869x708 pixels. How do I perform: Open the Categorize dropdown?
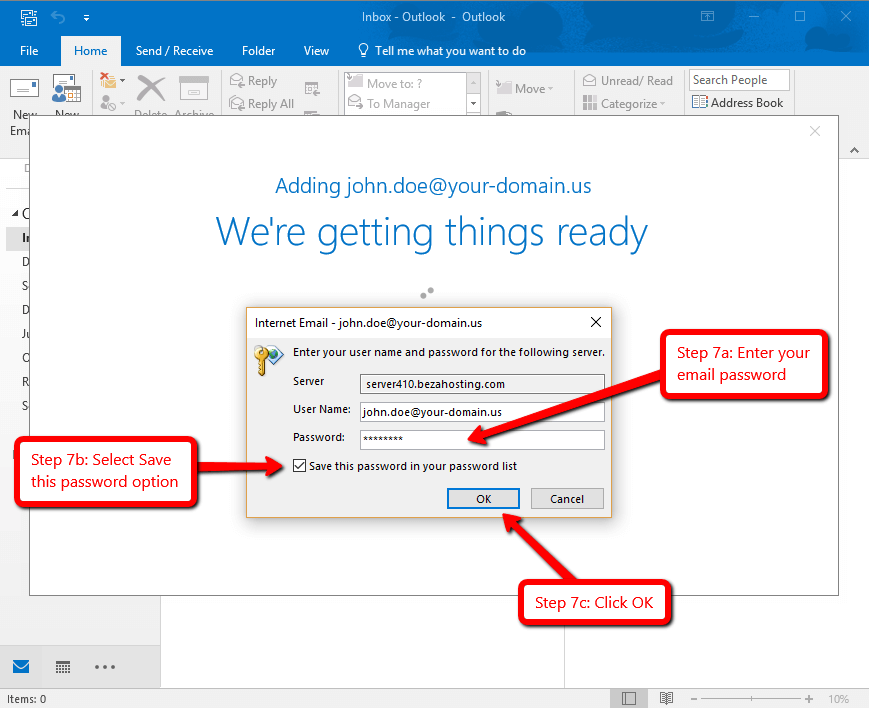click(x=623, y=104)
